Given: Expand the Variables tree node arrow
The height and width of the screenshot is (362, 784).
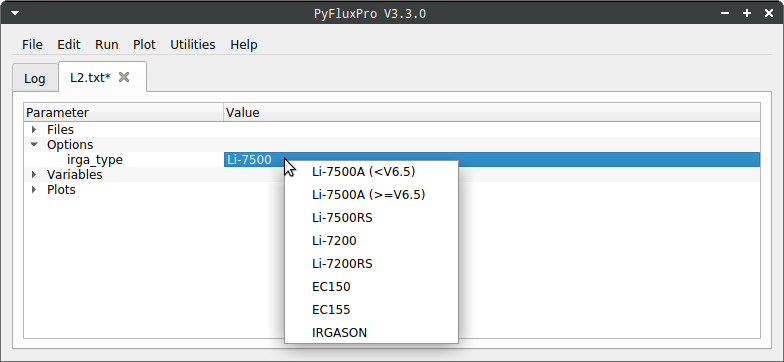Looking at the screenshot, I should pyautogui.click(x=34, y=174).
